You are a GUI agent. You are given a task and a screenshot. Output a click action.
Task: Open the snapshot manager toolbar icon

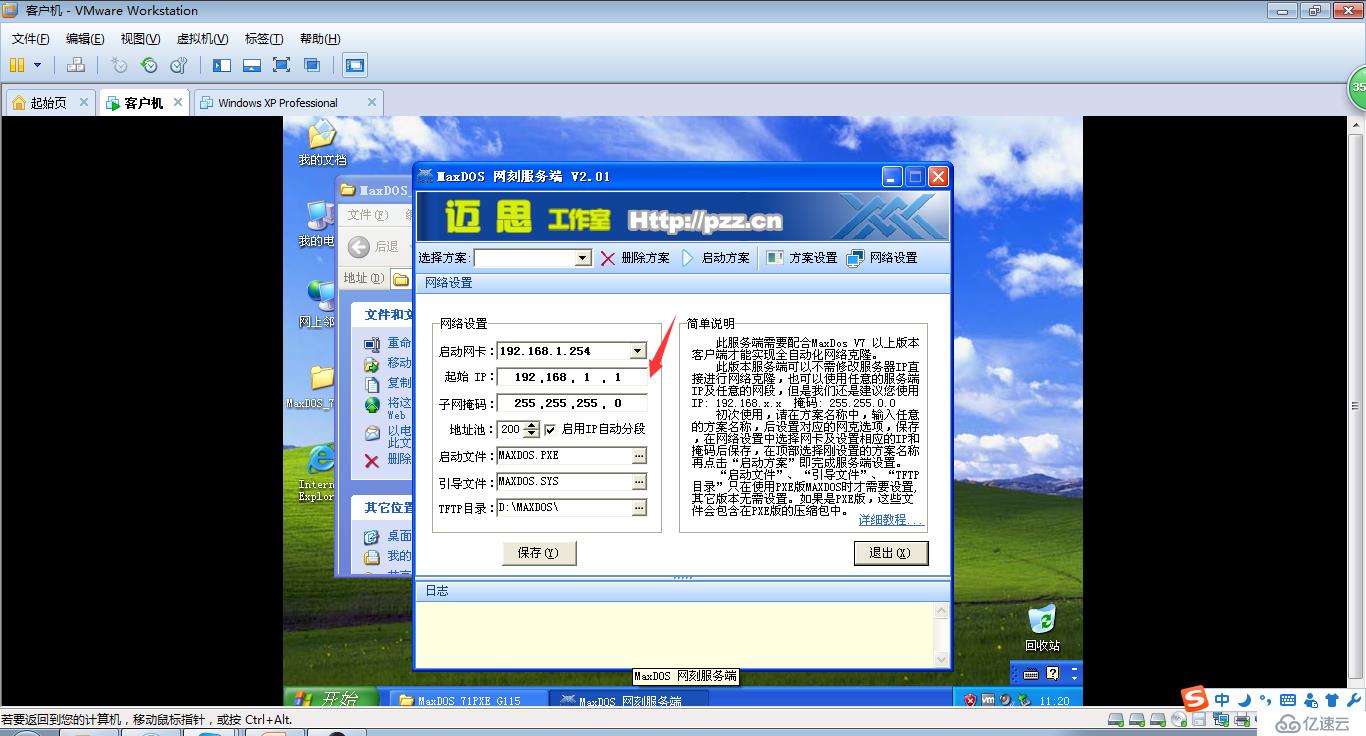click(x=179, y=65)
